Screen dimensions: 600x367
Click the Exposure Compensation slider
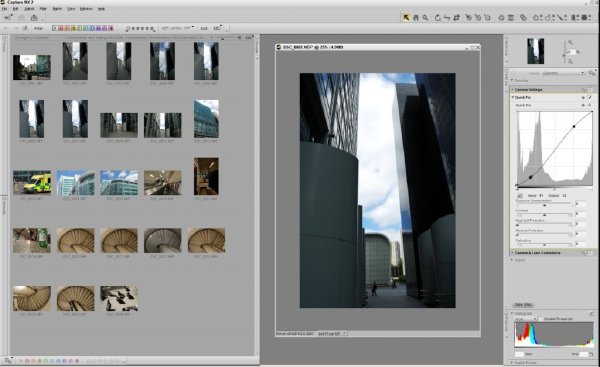(x=545, y=205)
